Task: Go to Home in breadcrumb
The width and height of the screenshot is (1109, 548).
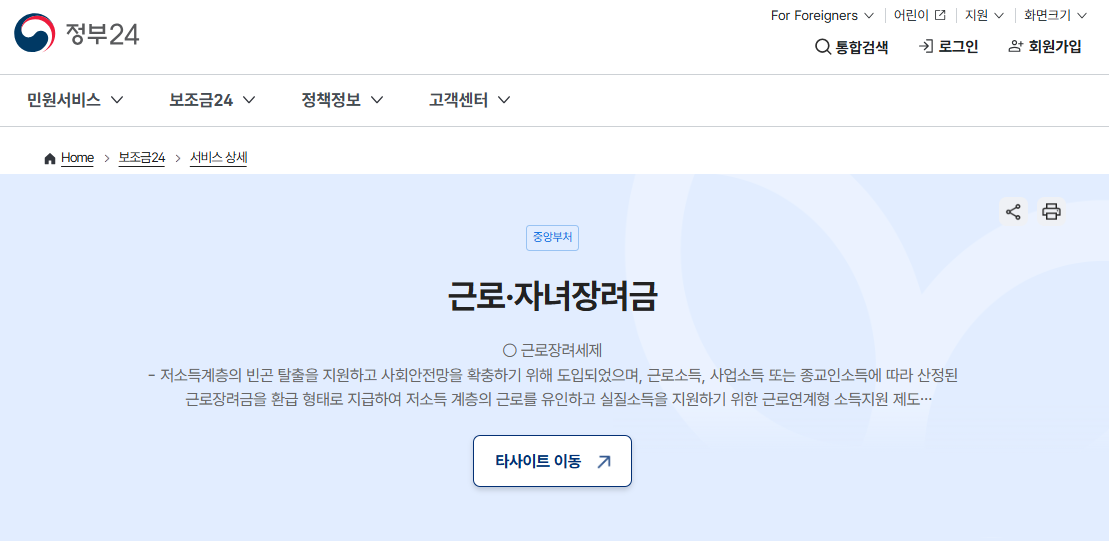Action: click(x=69, y=158)
